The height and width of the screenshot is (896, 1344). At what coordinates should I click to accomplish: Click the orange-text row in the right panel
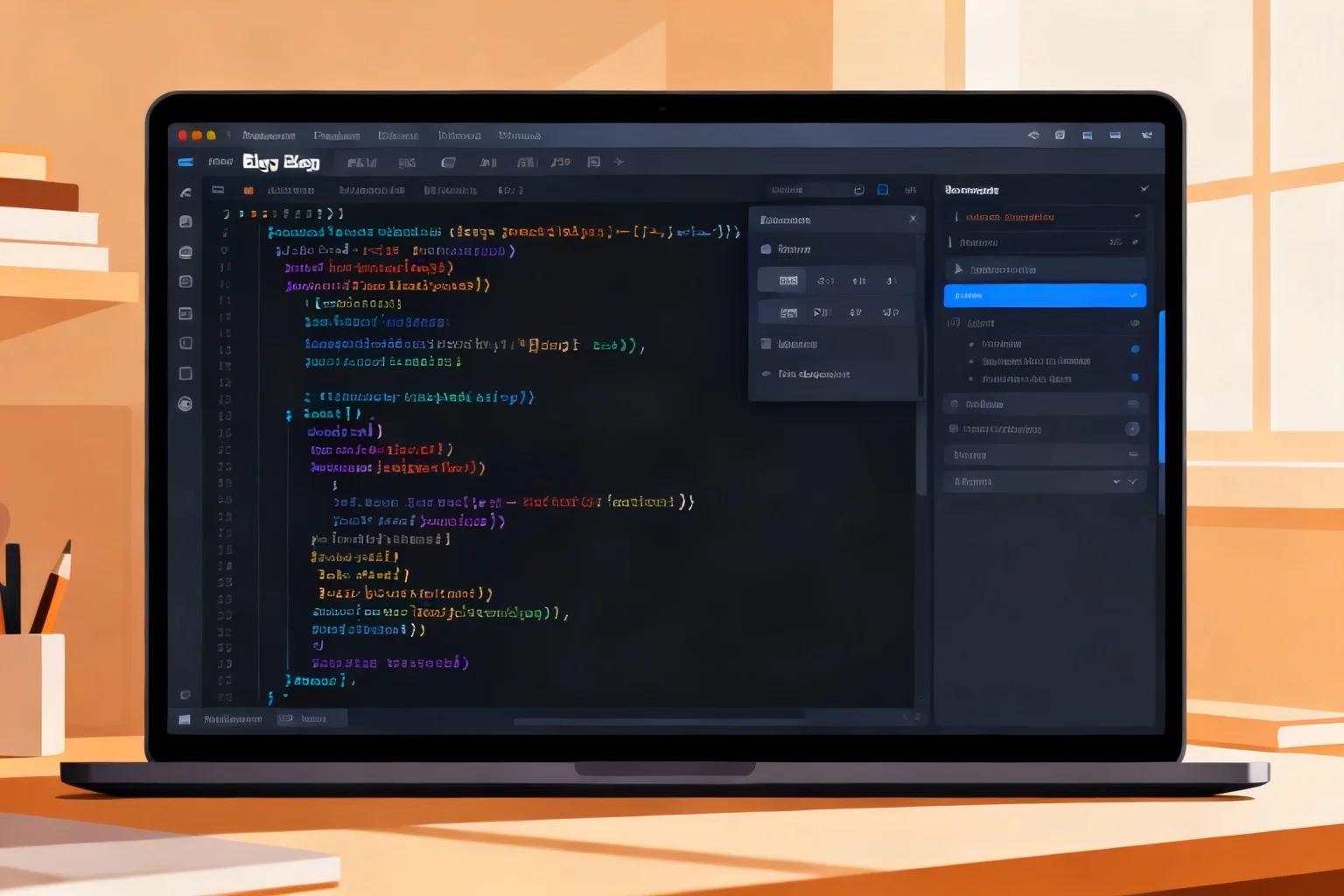pyautogui.click(x=1045, y=217)
